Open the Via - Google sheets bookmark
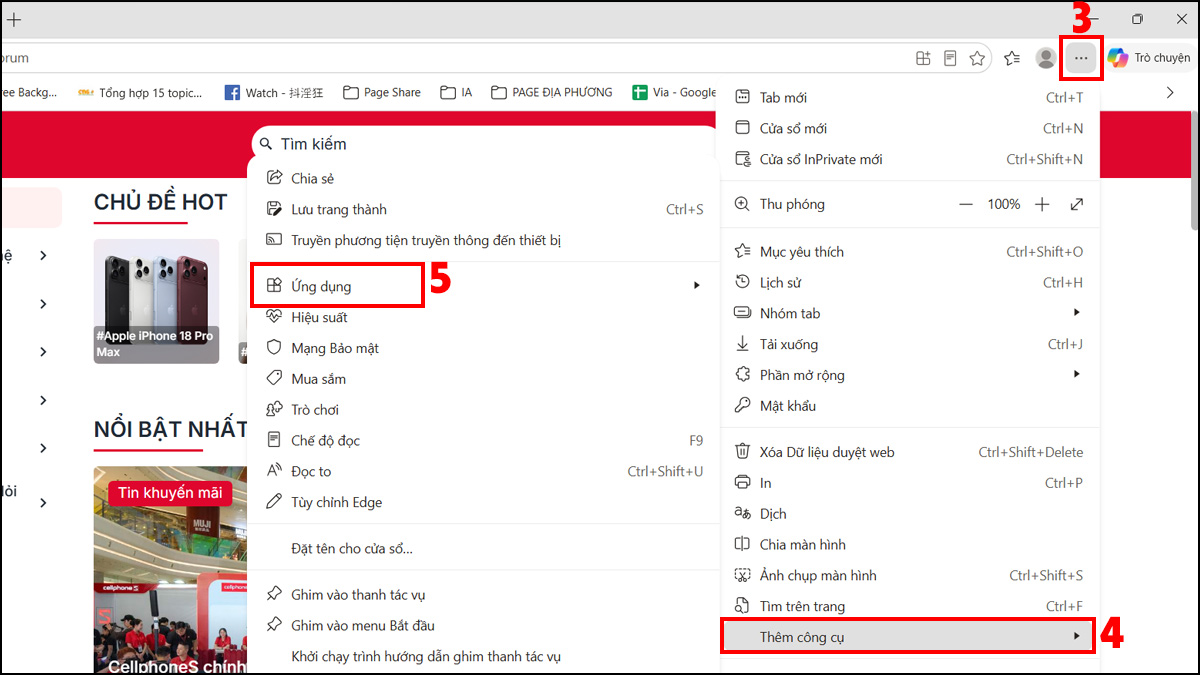The height and width of the screenshot is (675, 1200). click(674, 92)
